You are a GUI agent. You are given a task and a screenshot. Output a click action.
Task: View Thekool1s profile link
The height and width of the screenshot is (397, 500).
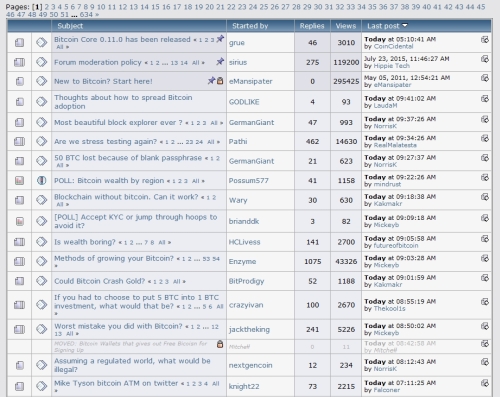pos(389,309)
